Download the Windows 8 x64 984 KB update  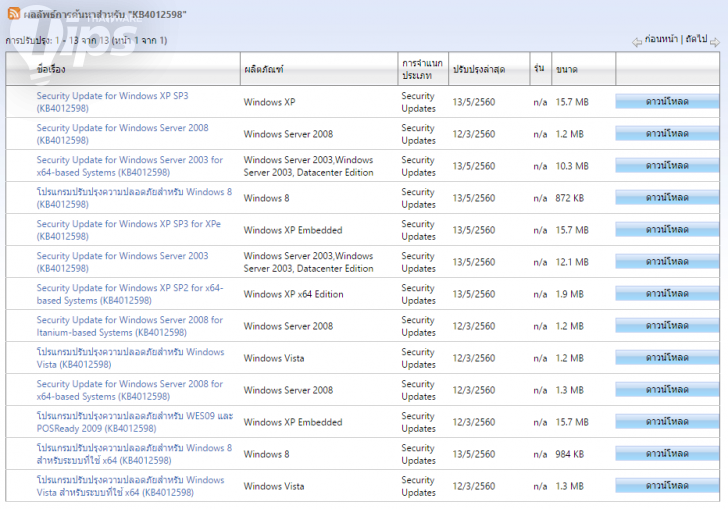667,454
